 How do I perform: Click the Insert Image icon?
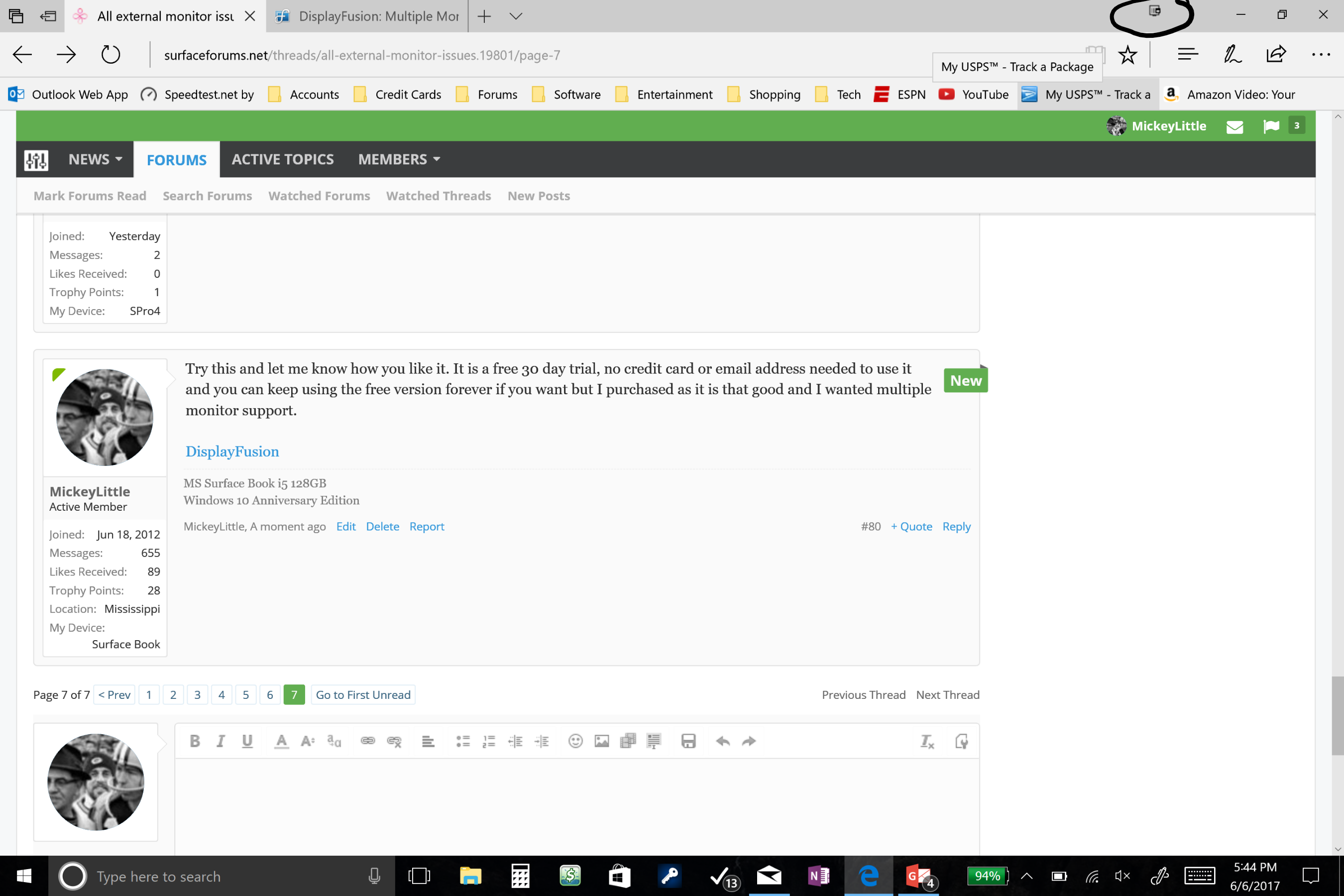(600, 740)
